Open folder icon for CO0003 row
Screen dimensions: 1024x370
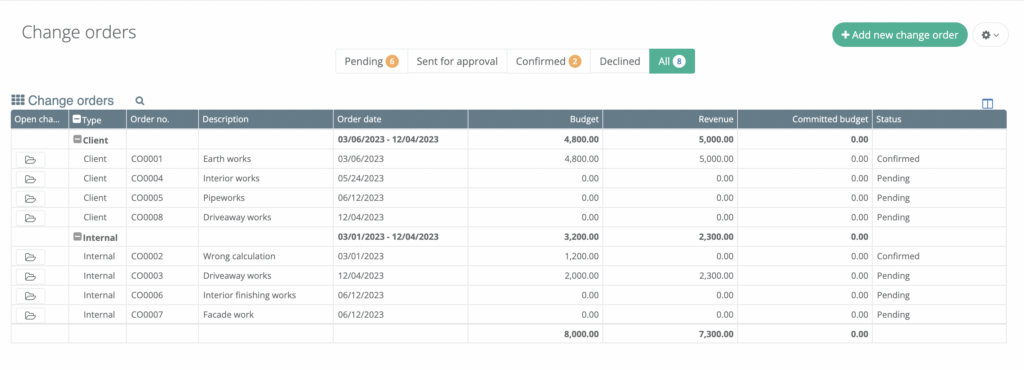point(30,276)
